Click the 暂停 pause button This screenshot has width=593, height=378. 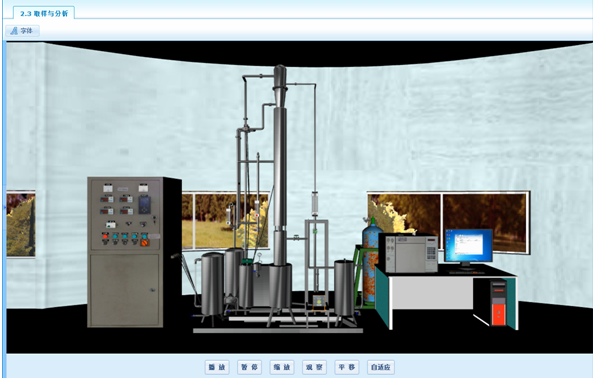250,367
